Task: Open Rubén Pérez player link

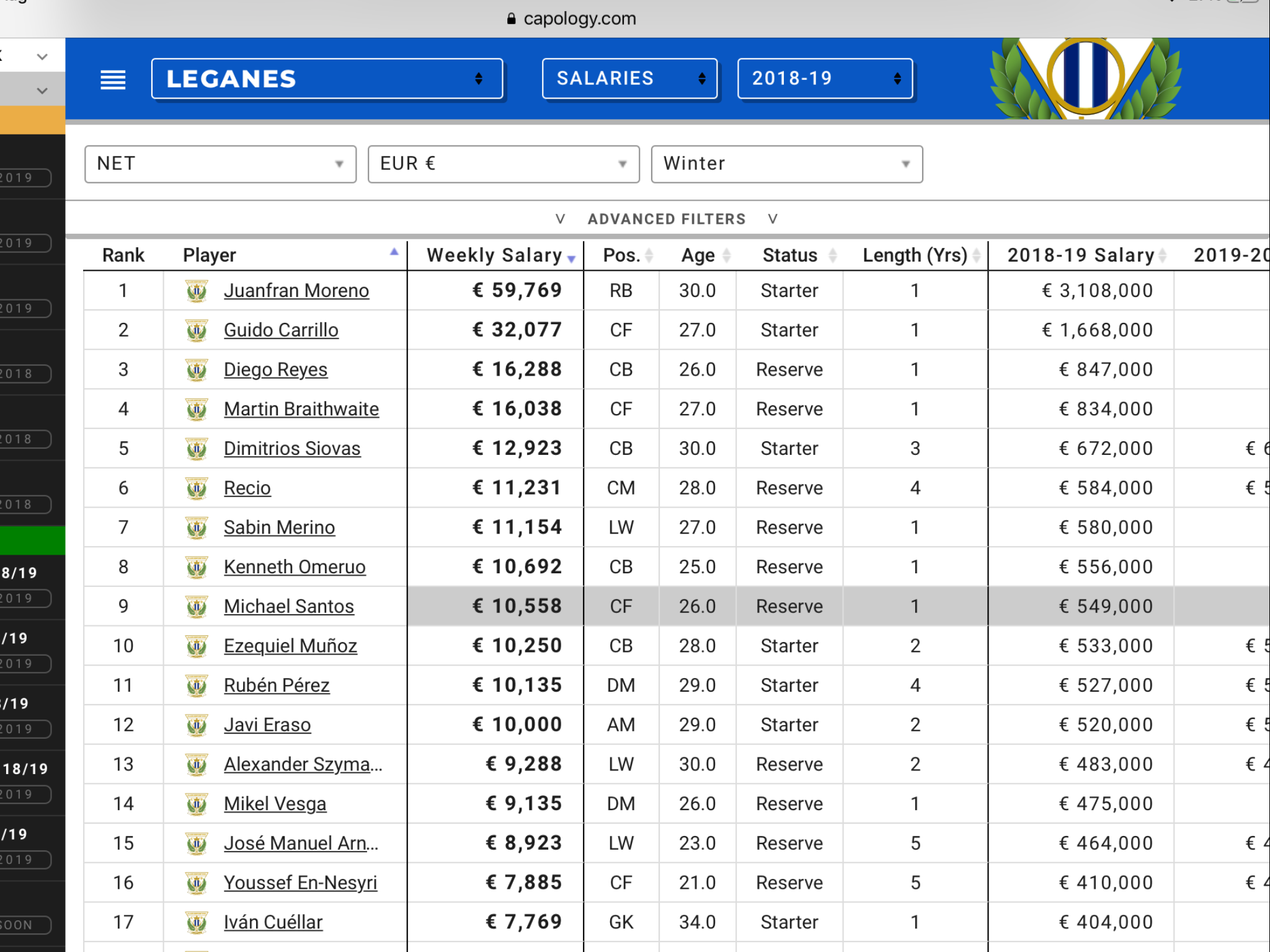Action: coord(277,685)
